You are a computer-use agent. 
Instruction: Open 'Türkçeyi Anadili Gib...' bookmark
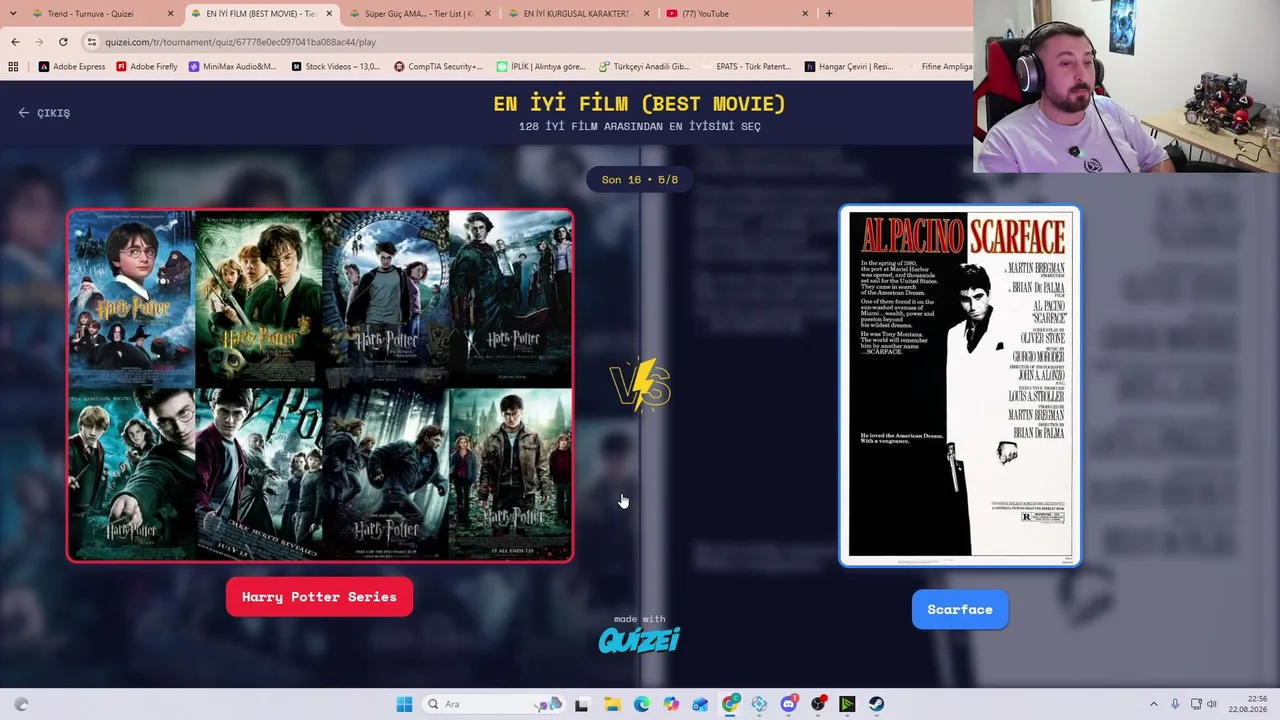645,67
